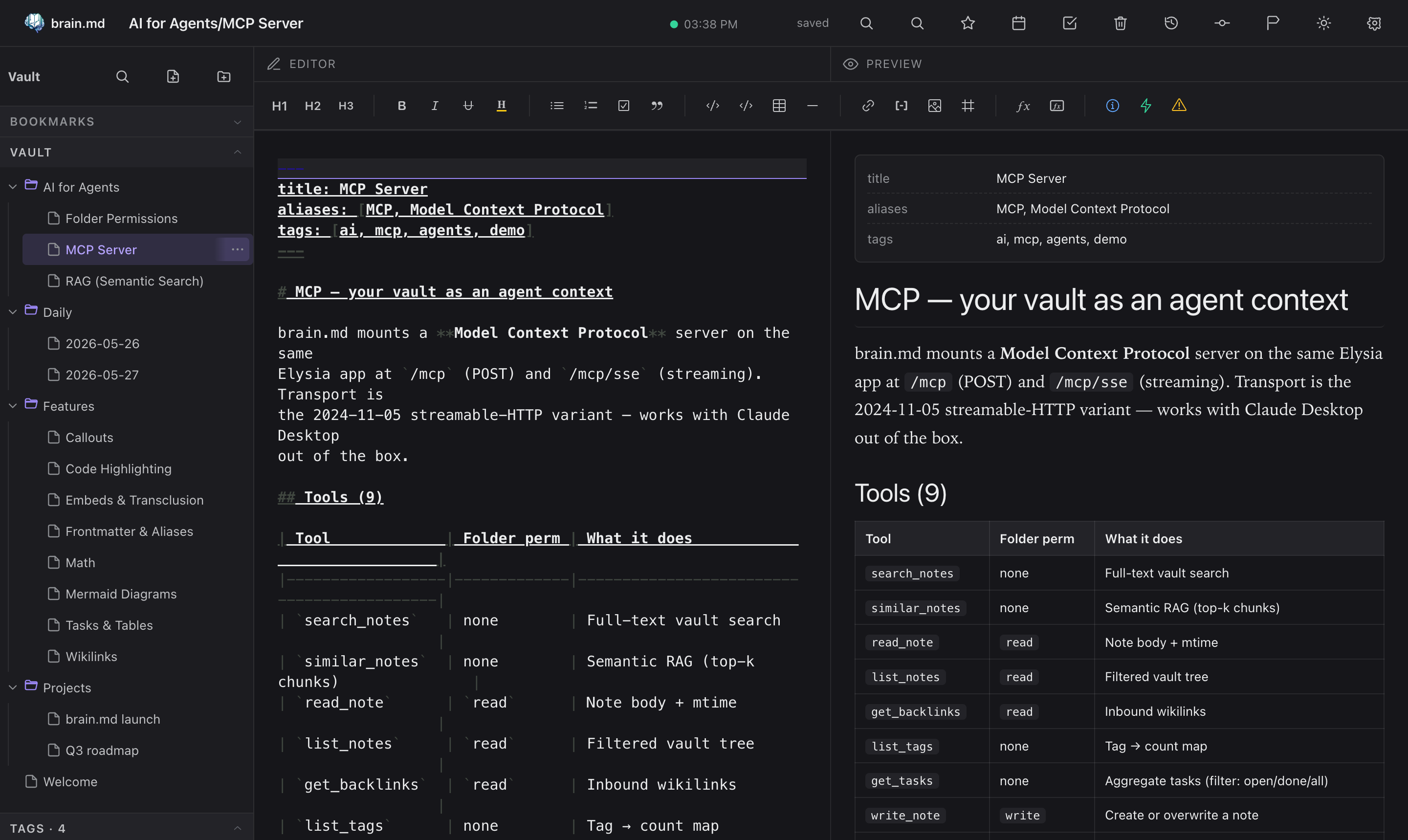
Task: Toggle bold formatting
Action: (x=402, y=106)
